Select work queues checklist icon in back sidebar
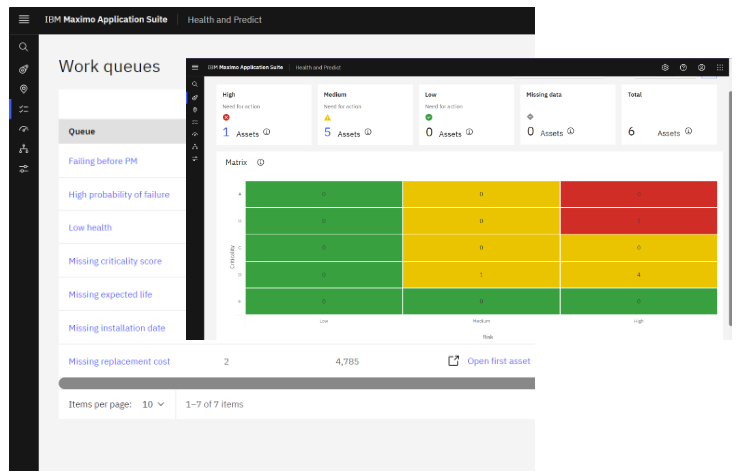Screen dimensions: 739x473 tap(24, 109)
